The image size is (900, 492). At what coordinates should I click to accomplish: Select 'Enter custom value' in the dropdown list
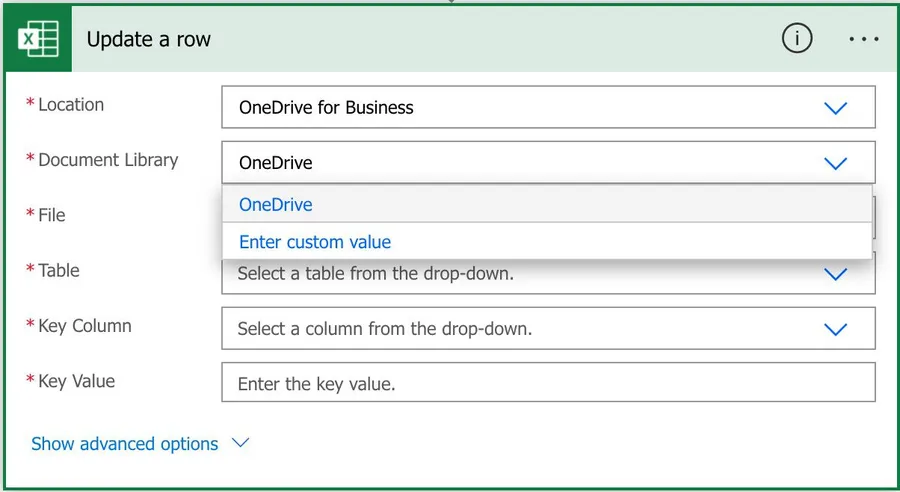[315, 242]
